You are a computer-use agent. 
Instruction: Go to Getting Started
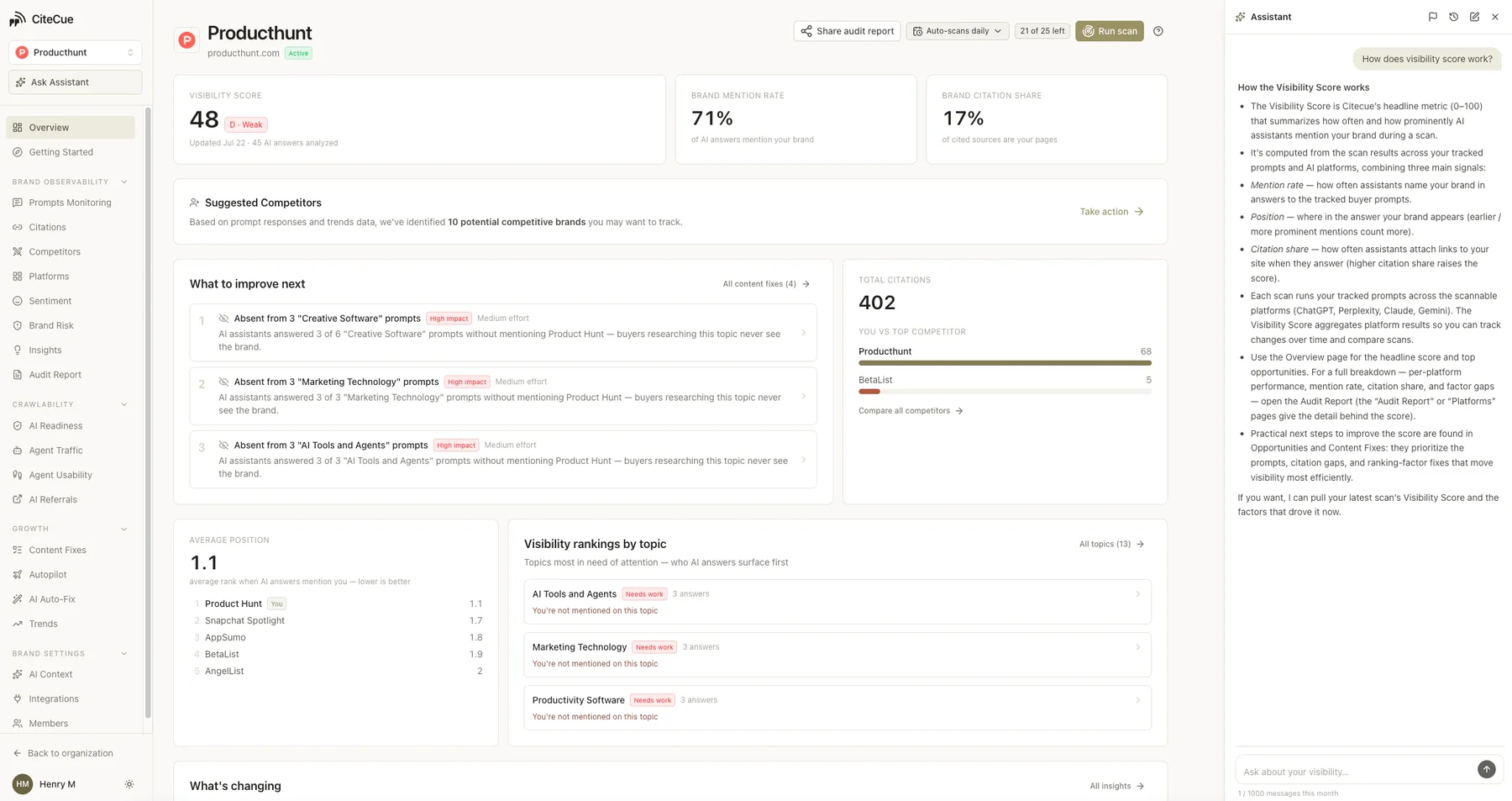pos(71,152)
